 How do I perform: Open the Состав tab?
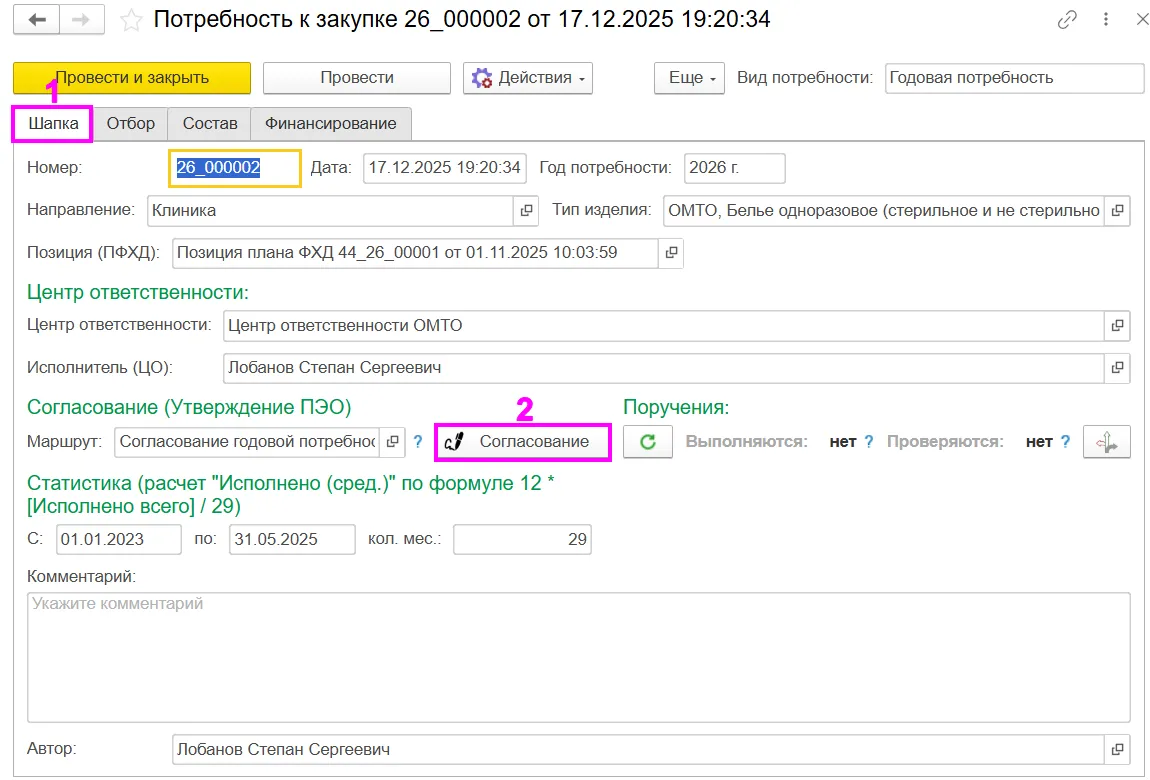point(210,124)
